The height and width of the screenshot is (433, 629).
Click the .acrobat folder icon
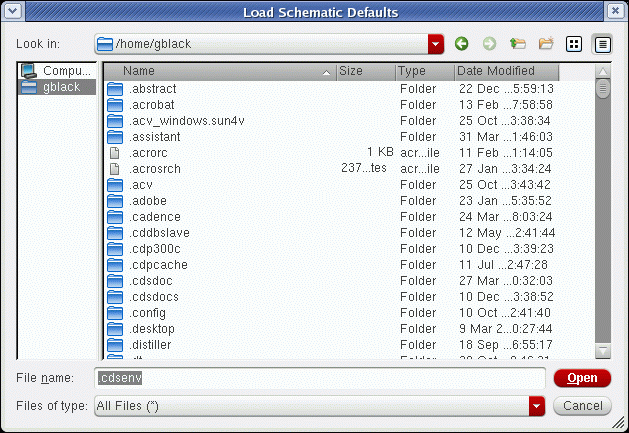click(x=115, y=105)
